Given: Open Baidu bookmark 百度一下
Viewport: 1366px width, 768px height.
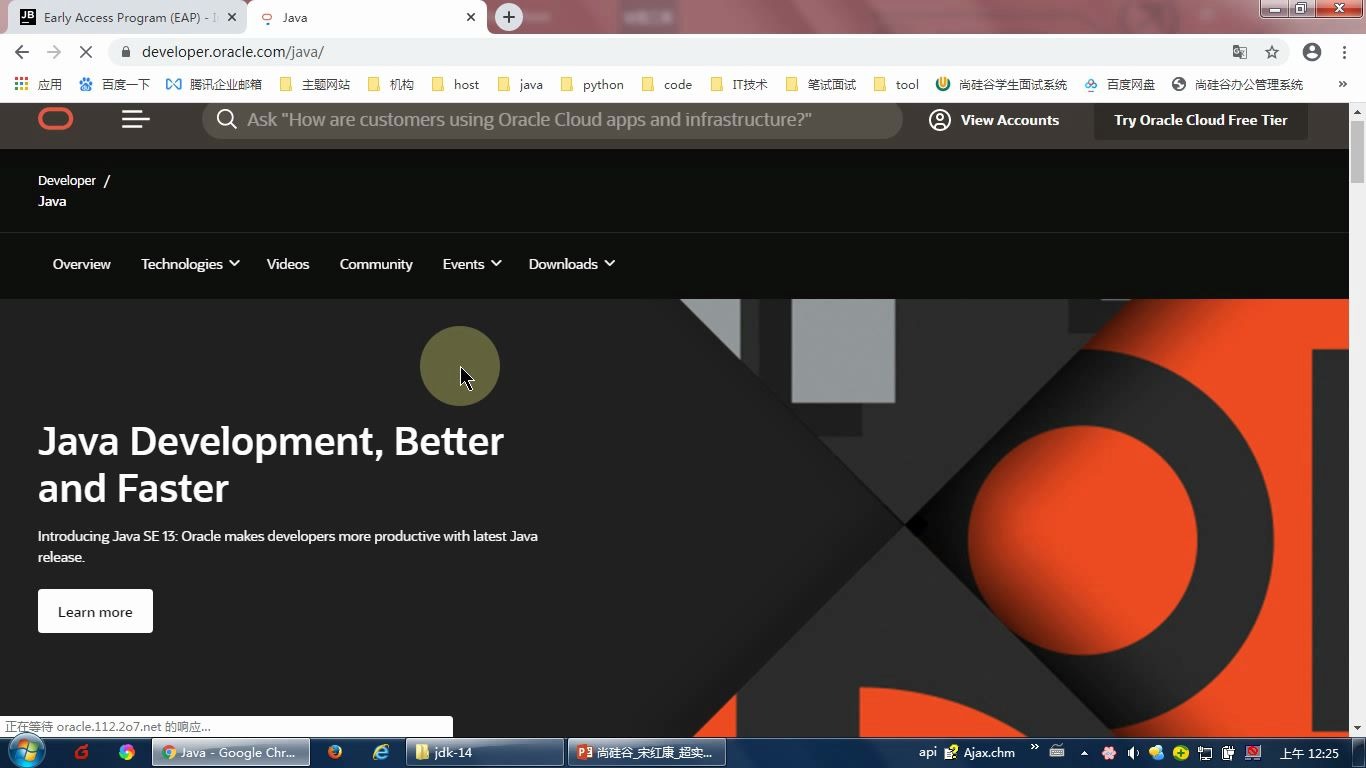Looking at the screenshot, I should tap(114, 84).
